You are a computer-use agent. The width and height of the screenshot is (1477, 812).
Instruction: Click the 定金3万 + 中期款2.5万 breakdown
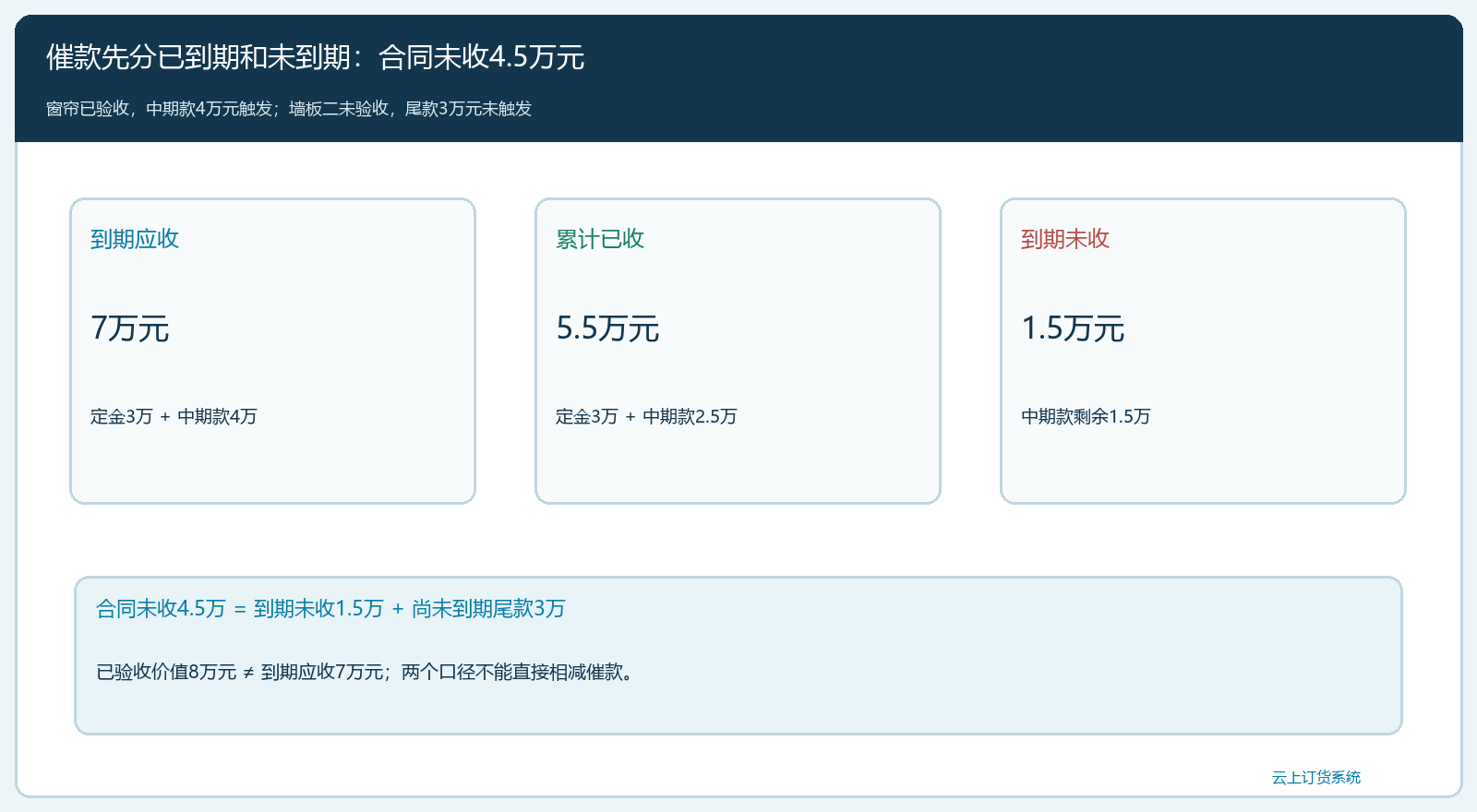click(x=646, y=416)
